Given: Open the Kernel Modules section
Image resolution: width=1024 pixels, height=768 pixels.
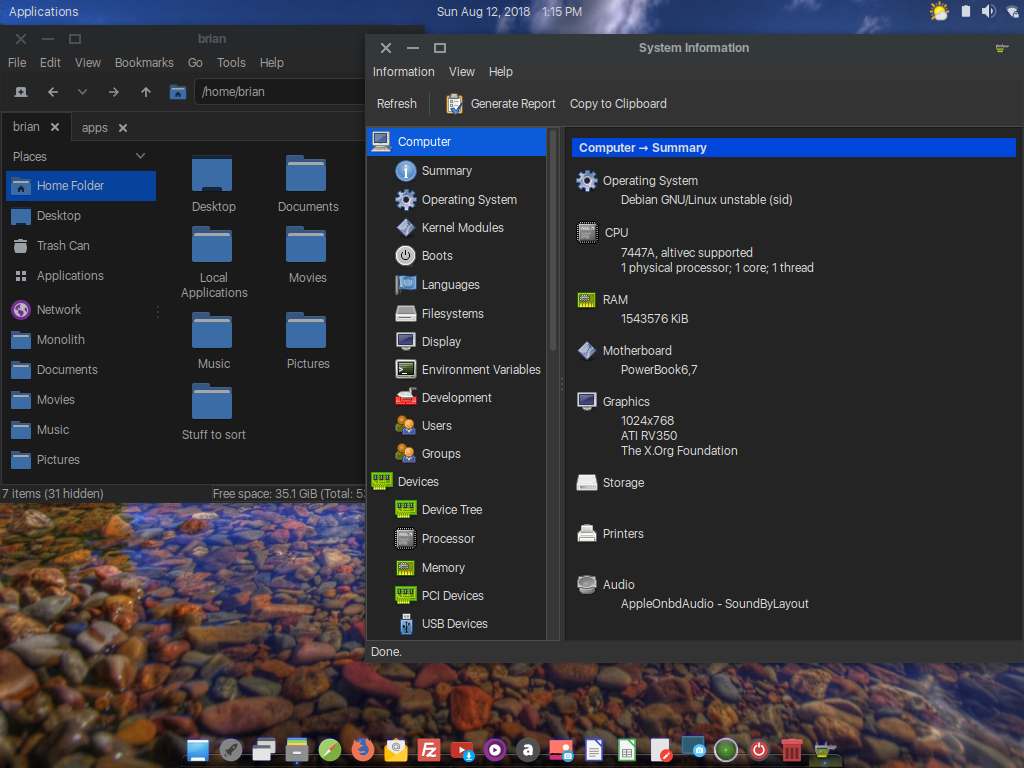Looking at the screenshot, I should point(462,228).
